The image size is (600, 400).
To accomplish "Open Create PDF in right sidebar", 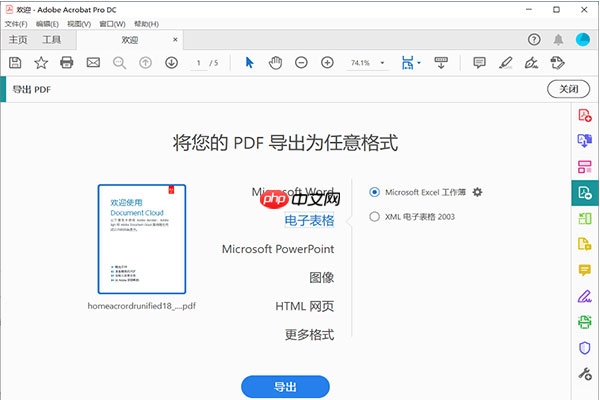I will tap(585, 115).
